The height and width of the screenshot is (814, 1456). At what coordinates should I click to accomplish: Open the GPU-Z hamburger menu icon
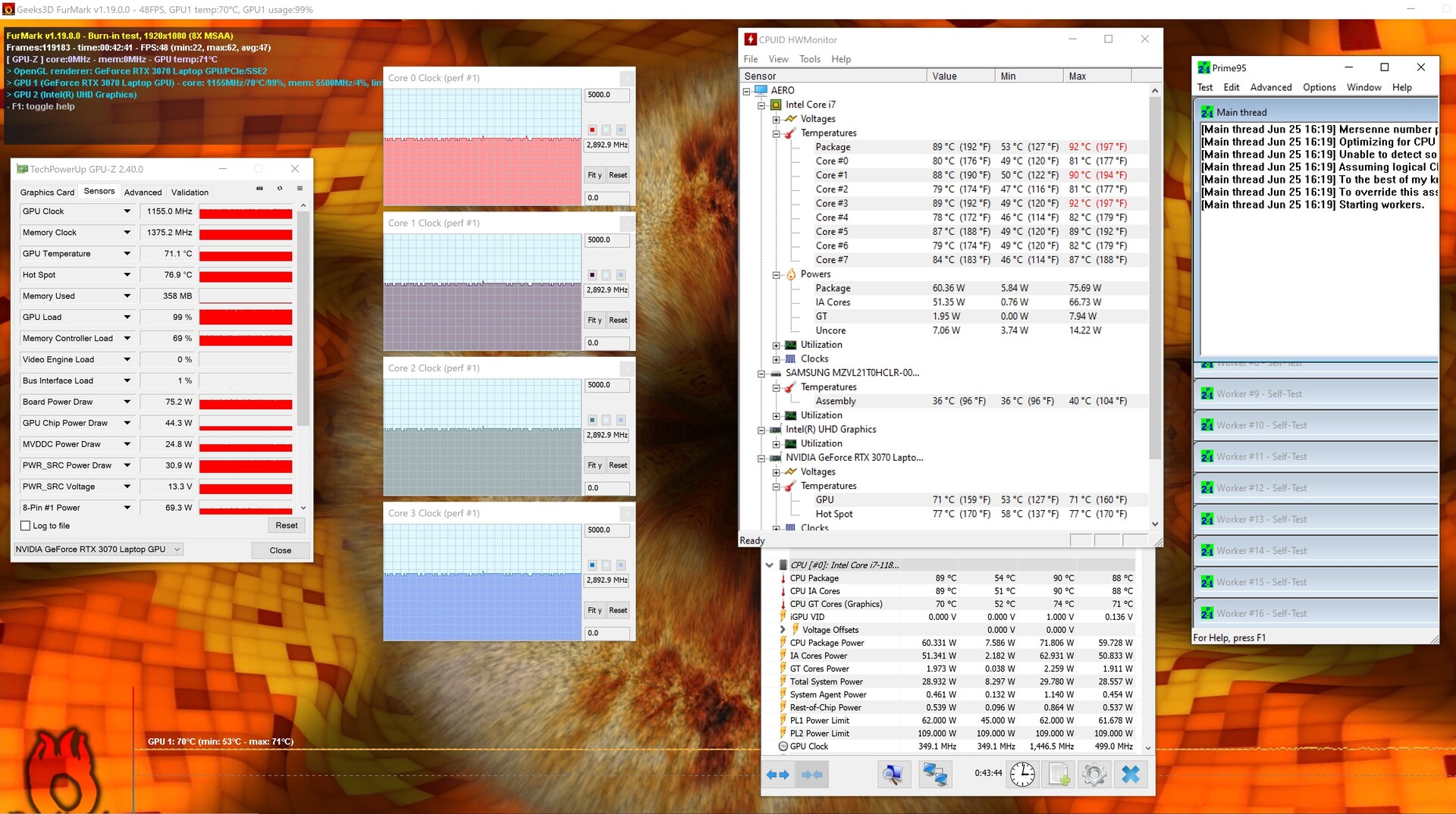[300, 188]
